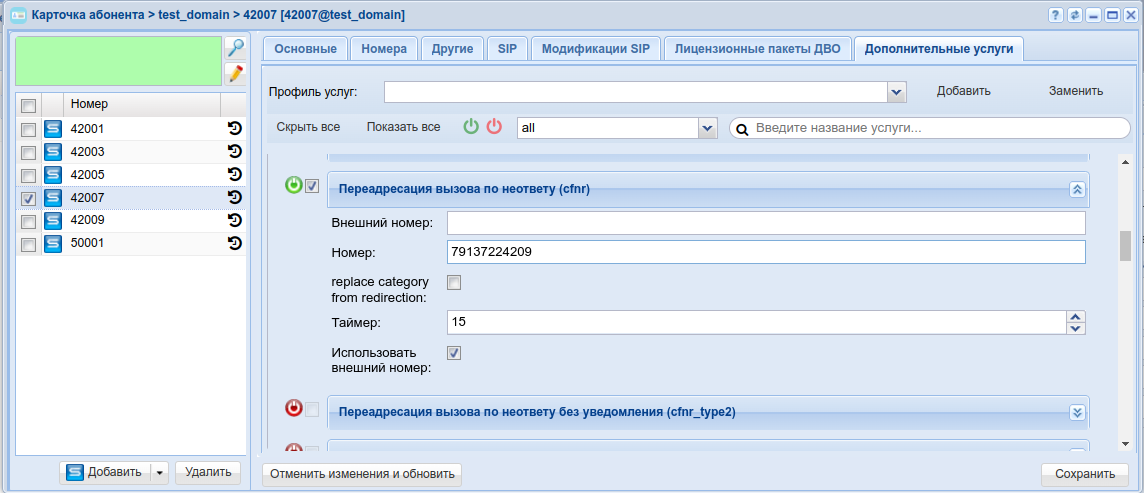This screenshot has height=493, width=1144.
Task: Click the pencil edit icon
Action: tap(235, 73)
